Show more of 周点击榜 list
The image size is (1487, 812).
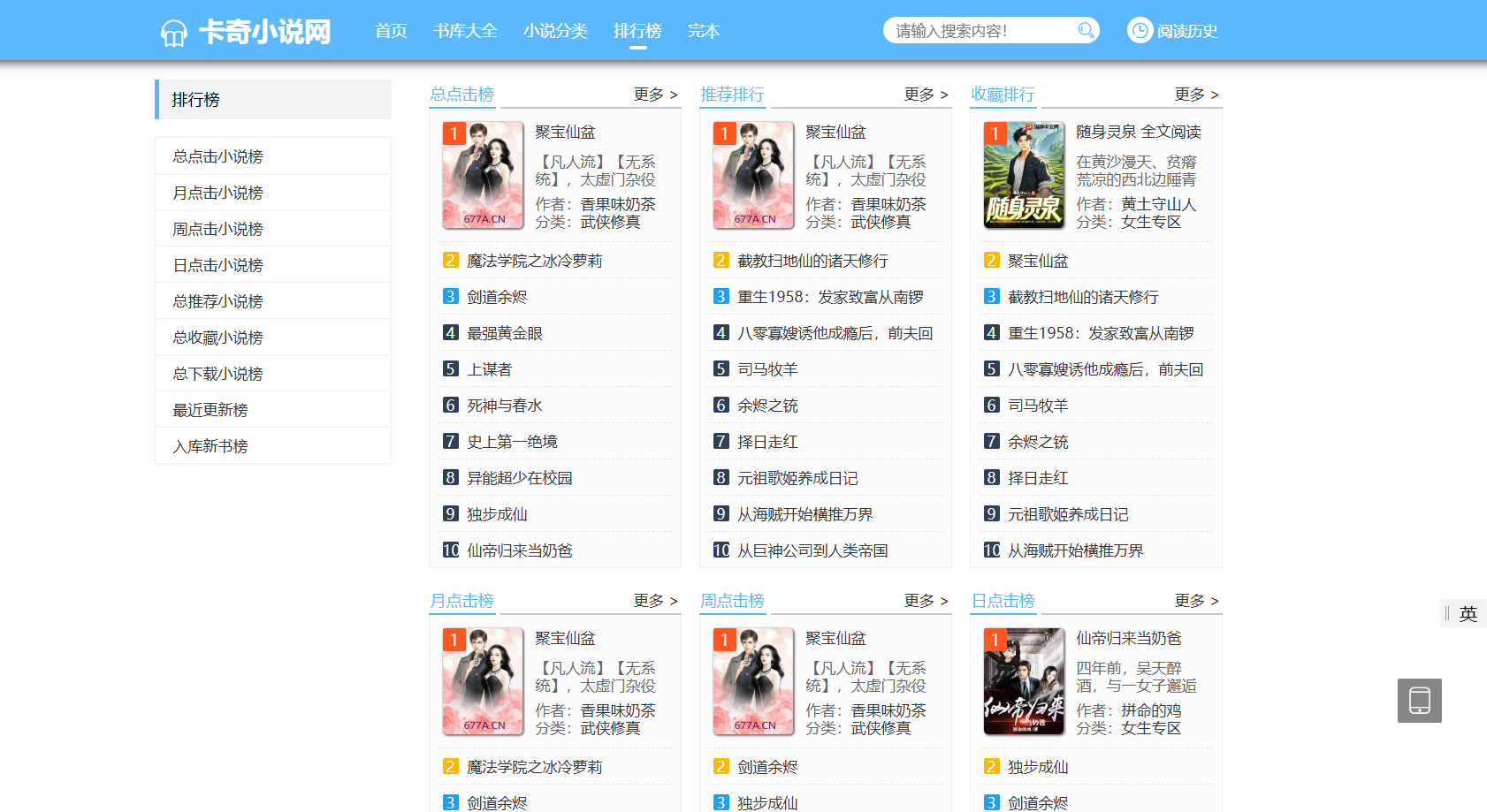926,601
